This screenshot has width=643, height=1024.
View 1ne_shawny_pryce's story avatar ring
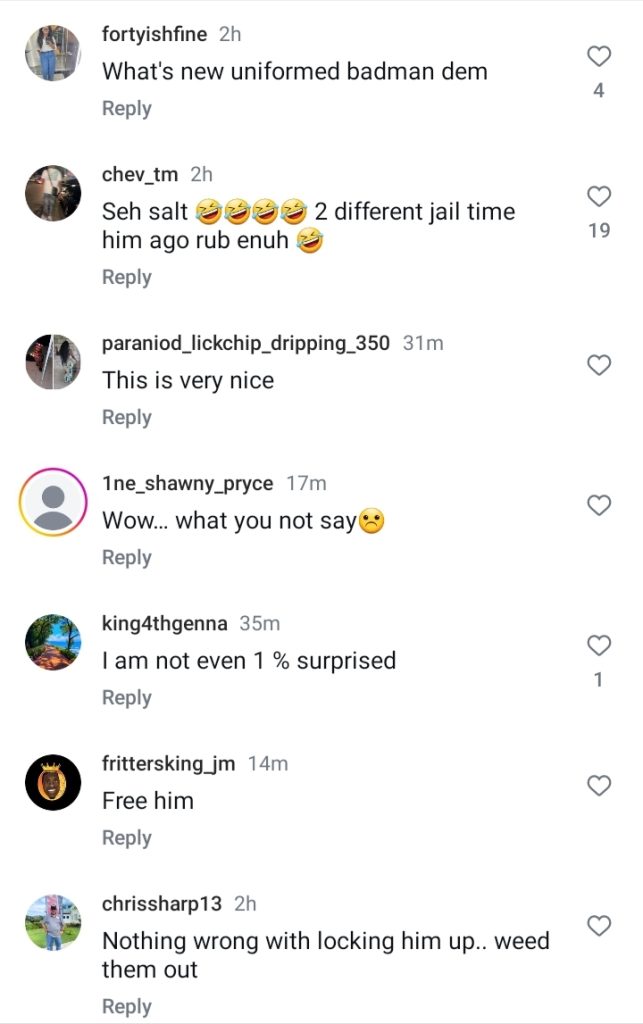[x=53, y=502]
